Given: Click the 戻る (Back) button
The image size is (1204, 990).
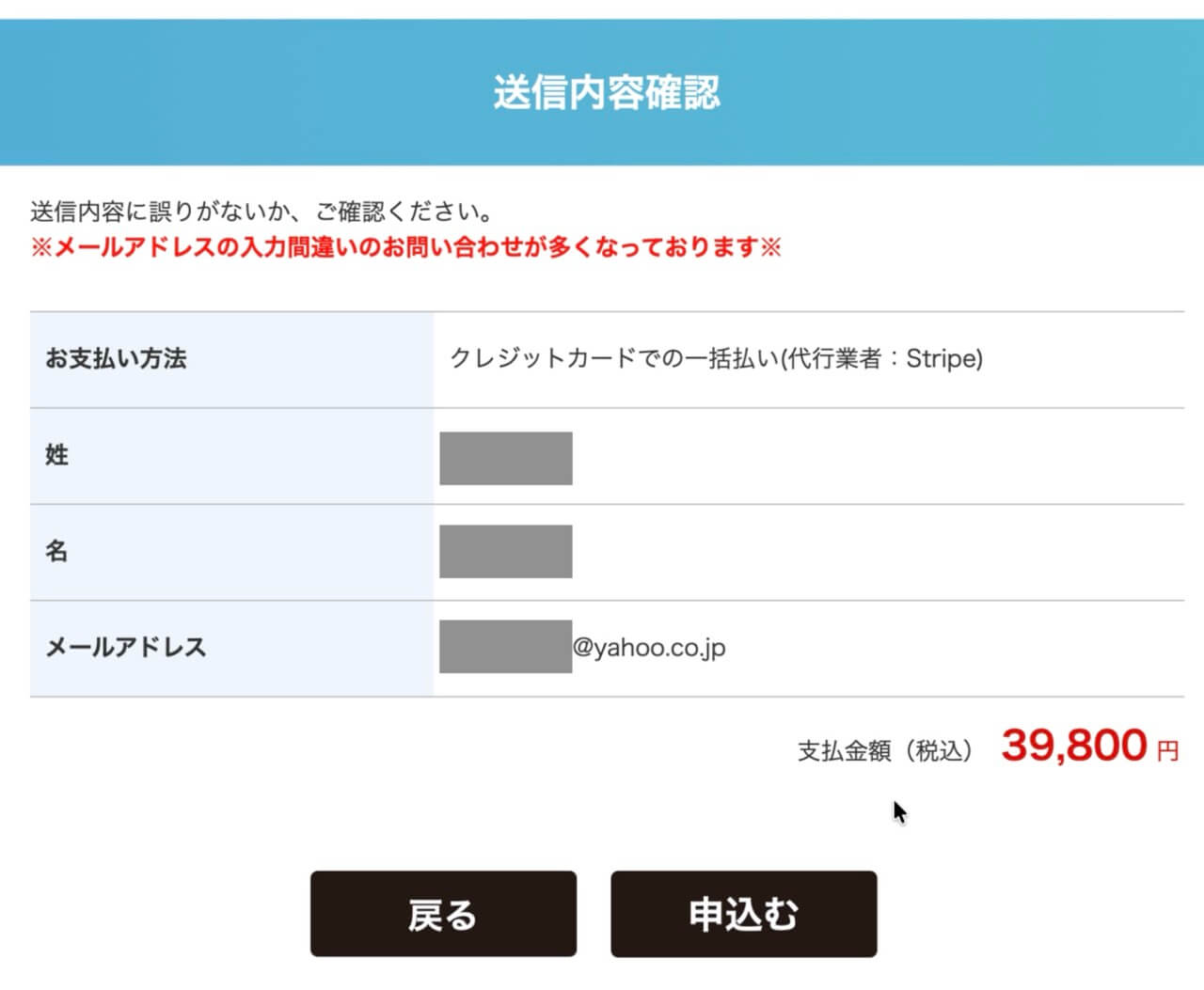Looking at the screenshot, I should [444, 913].
